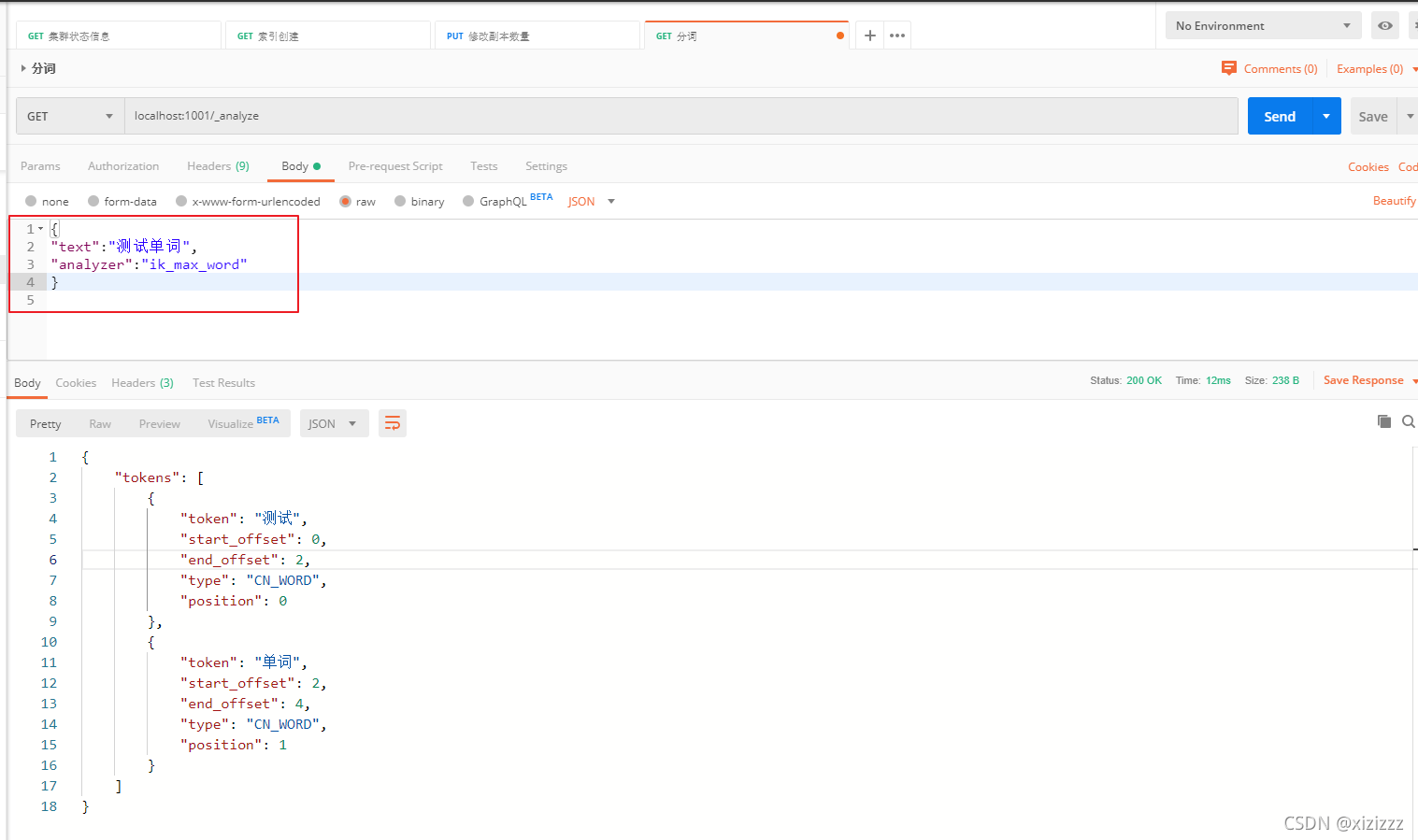Viewport: 1418px width, 840px height.
Task: Switch response view to Visualize
Action: (x=243, y=423)
